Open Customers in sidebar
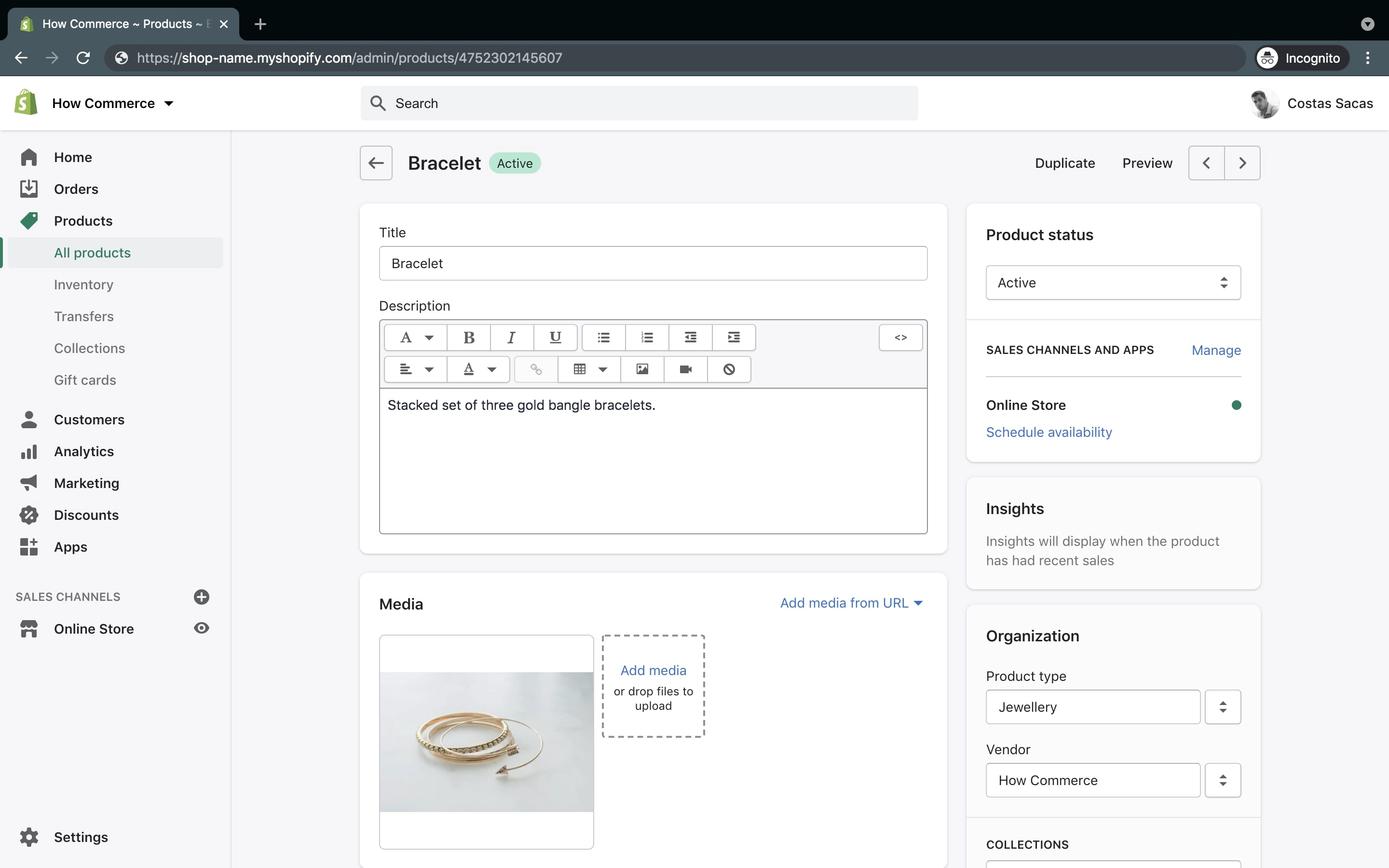The height and width of the screenshot is (868, 1389). tap(89, 420)
